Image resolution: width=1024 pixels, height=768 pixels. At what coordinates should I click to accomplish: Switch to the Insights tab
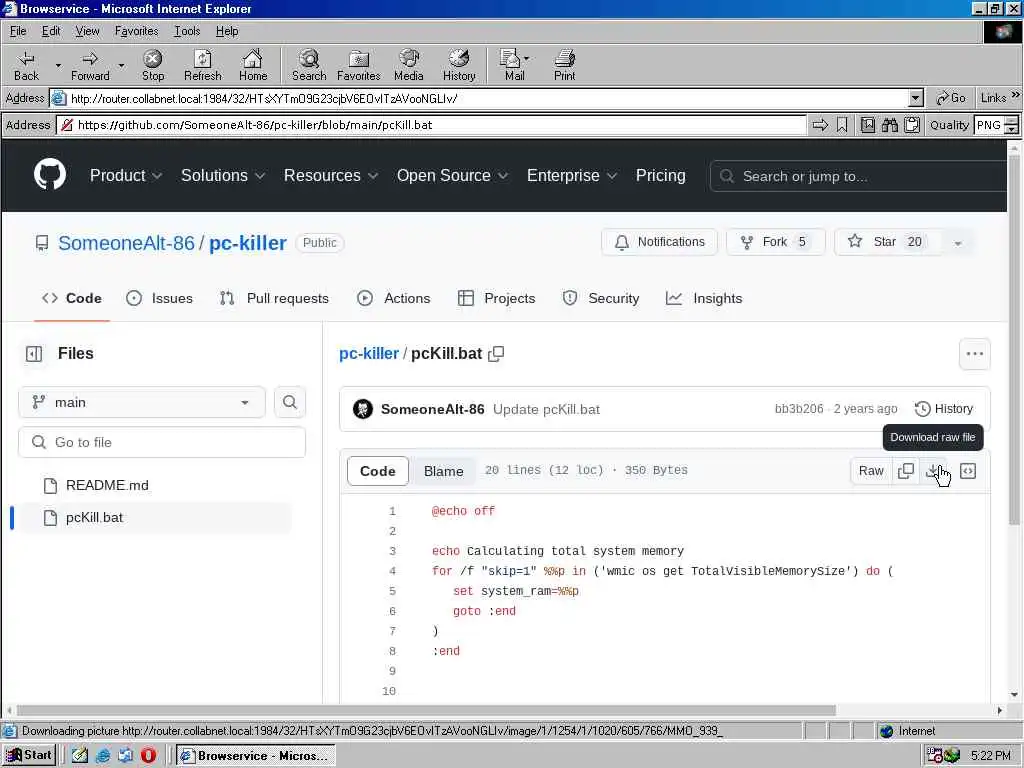(x=704, y=298)
